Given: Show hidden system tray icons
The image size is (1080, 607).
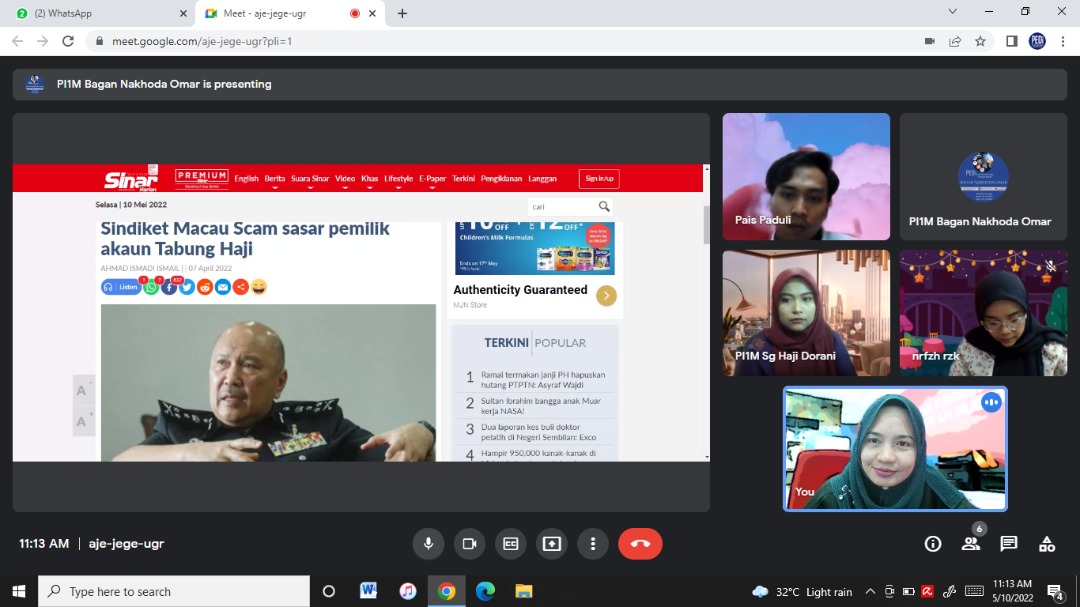Looking at the screenshot, I should pyautogui.click(x=870, y=592).
